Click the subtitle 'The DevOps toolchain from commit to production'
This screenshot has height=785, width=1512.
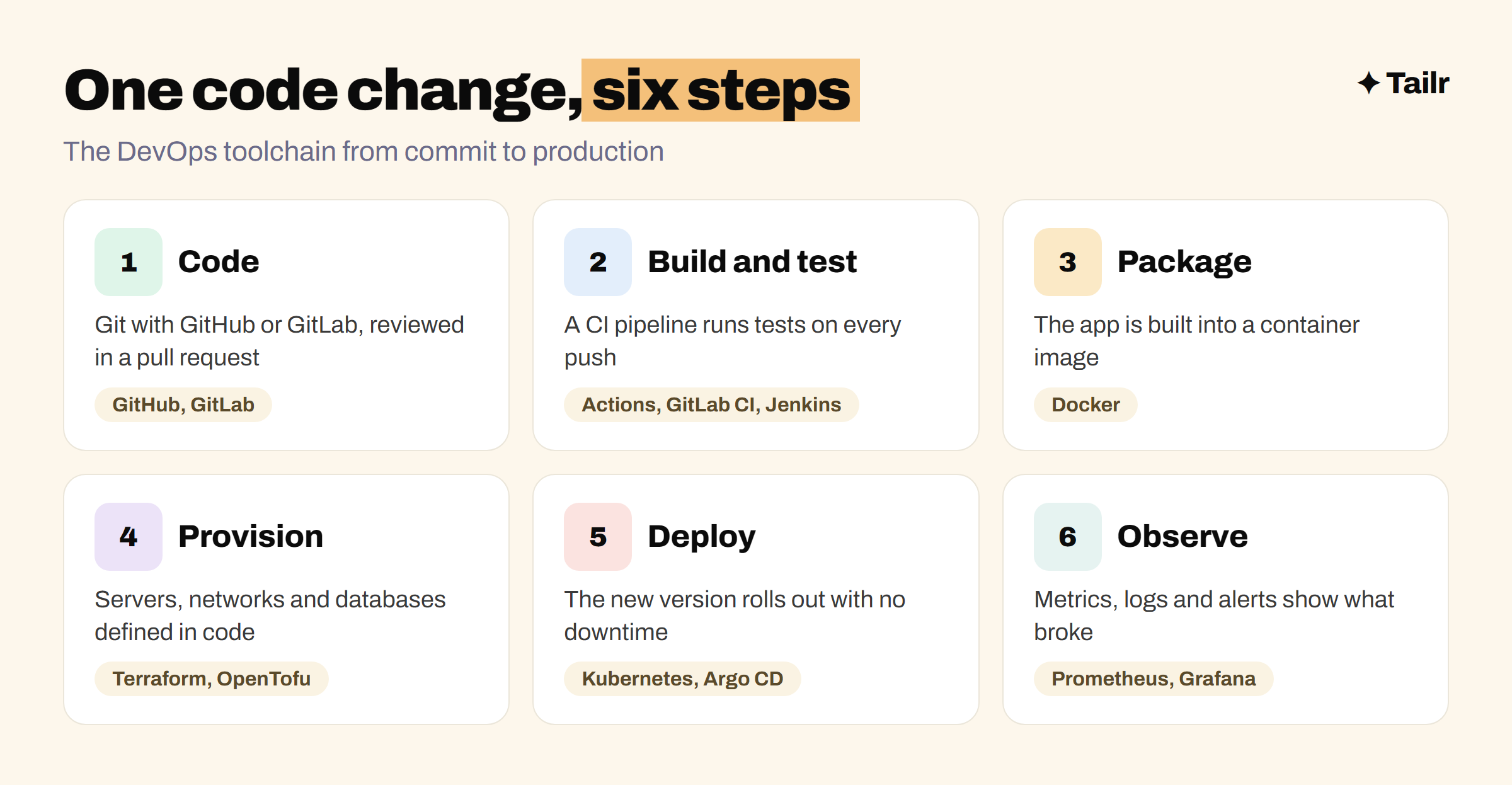(x=364, y=152)
